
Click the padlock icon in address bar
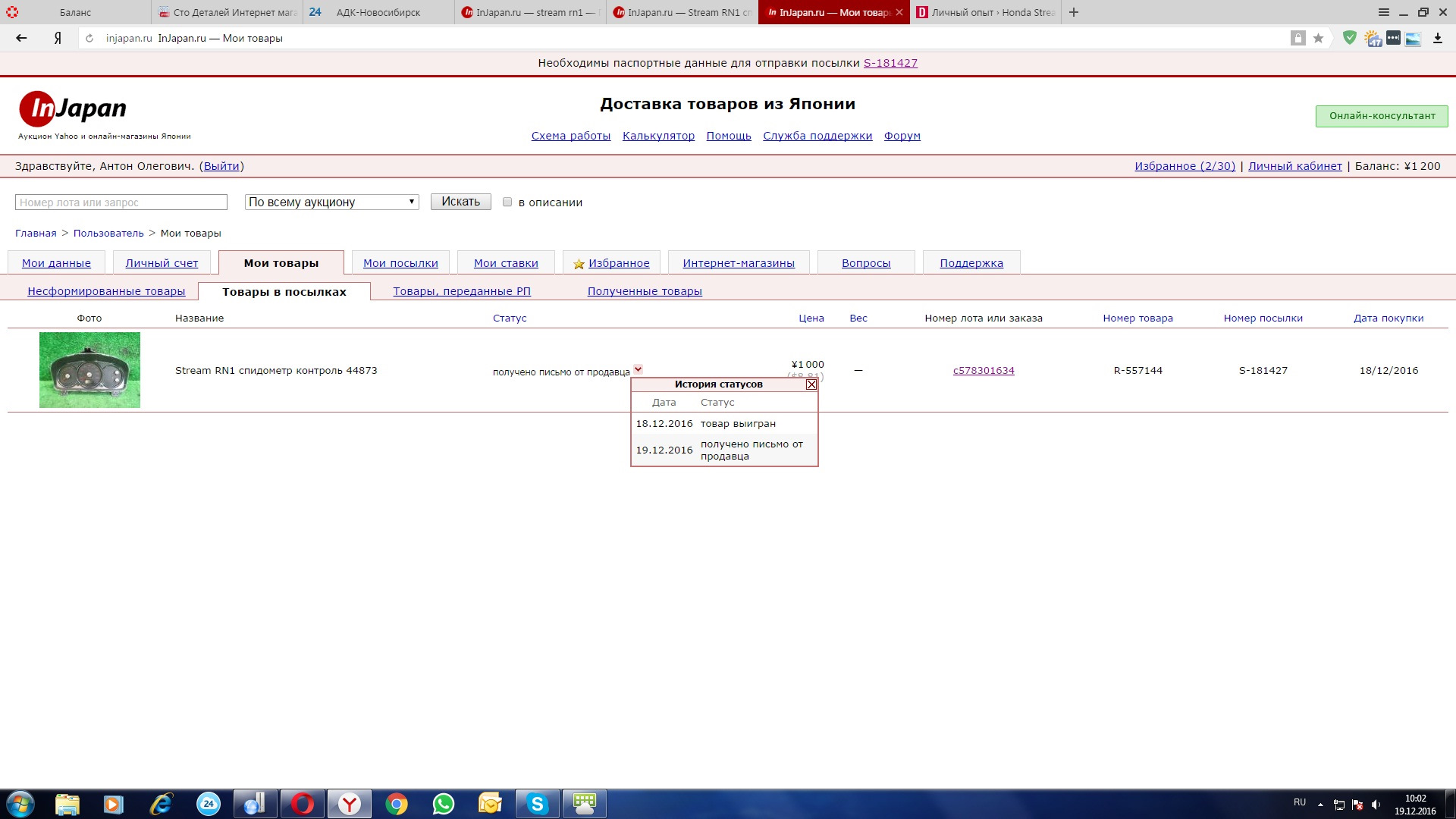pos(1298,38)
